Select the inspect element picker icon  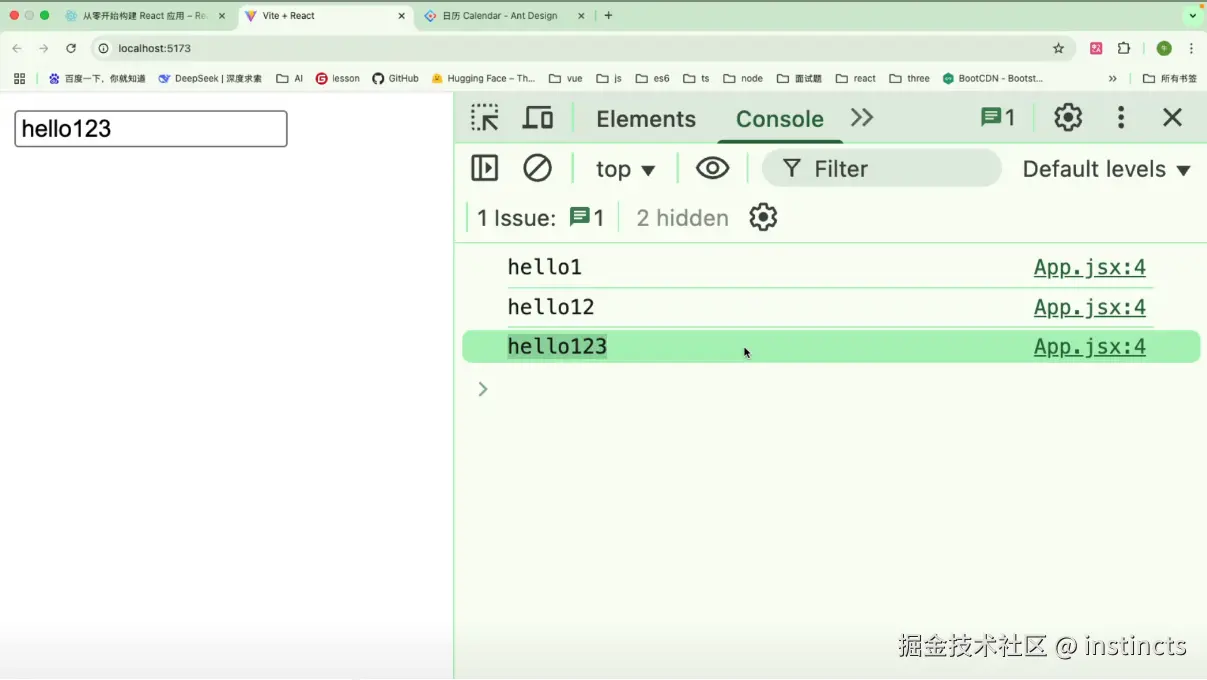click(x=485, y=118)
